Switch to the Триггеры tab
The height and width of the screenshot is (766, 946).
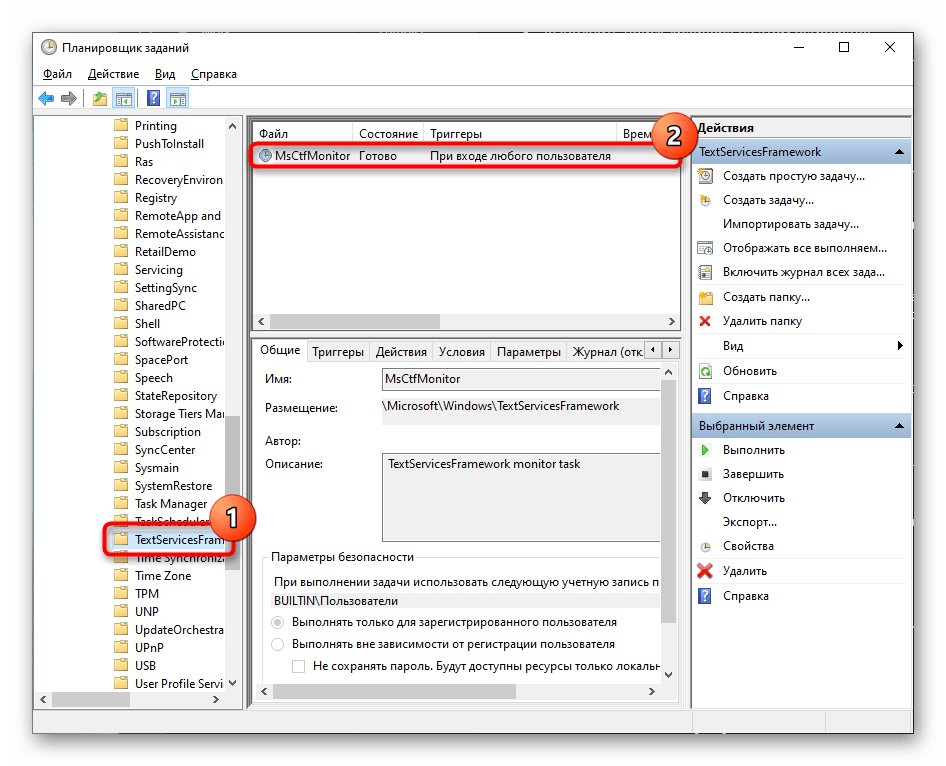[x=337, y=352]
